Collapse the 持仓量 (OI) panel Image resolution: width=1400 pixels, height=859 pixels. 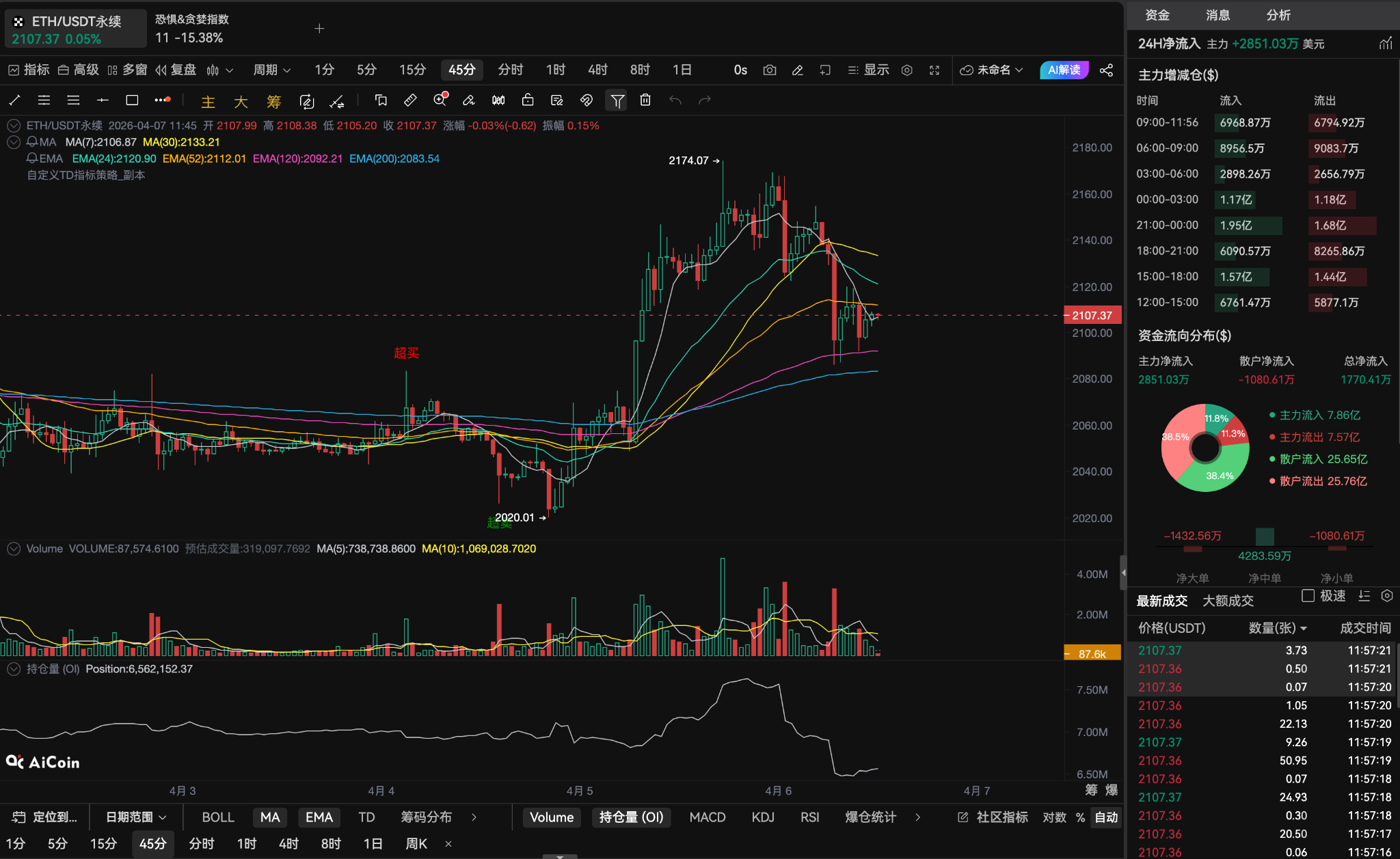tap(13, 668)
